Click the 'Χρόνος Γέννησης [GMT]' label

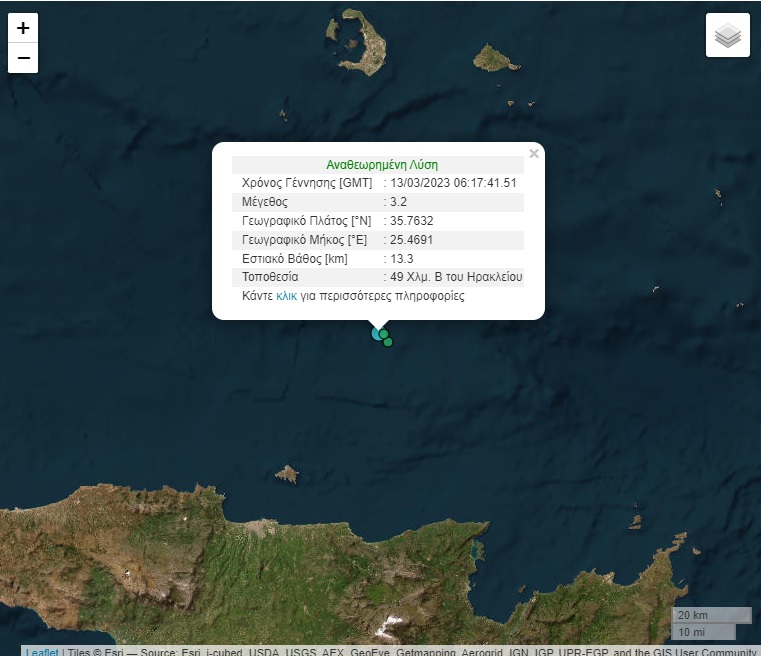tap(307, 183)
